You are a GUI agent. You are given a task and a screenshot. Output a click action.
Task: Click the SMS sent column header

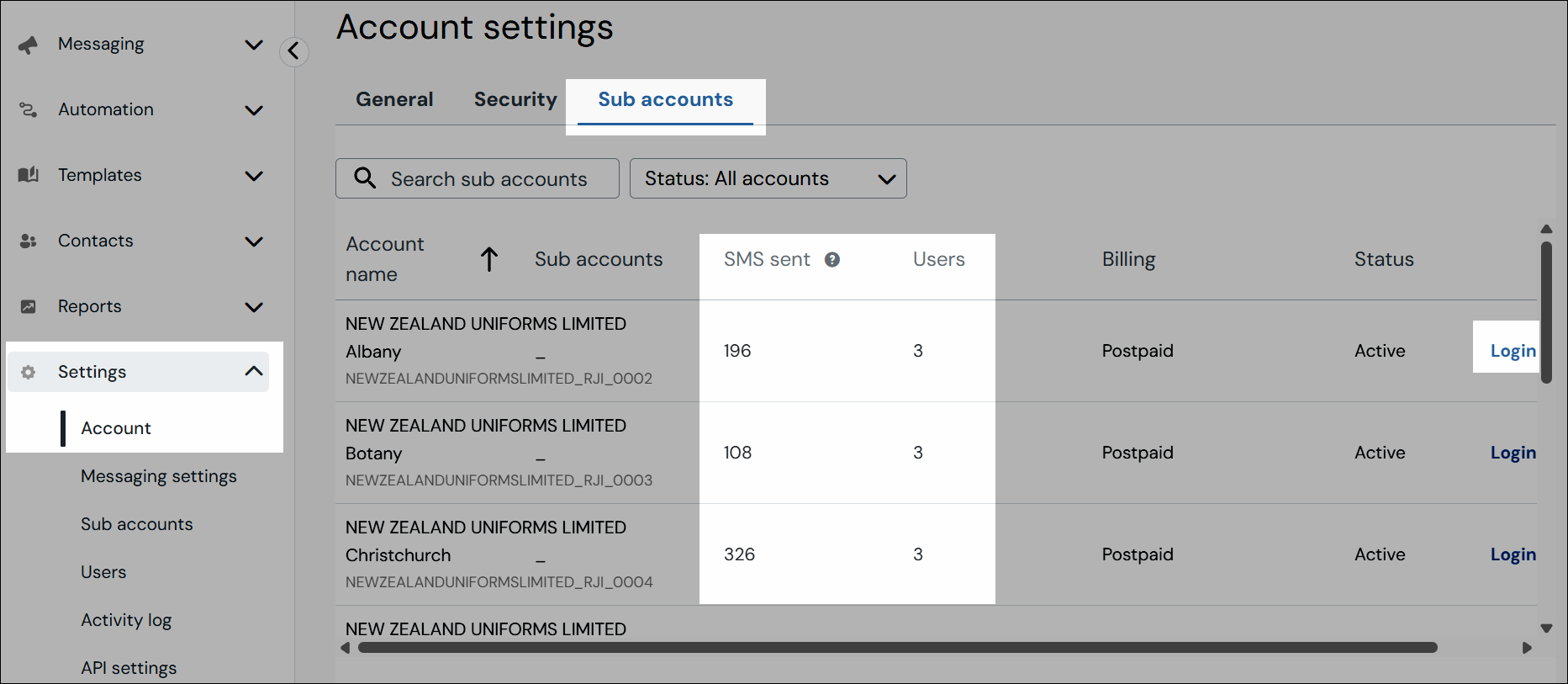pos(767,259)
